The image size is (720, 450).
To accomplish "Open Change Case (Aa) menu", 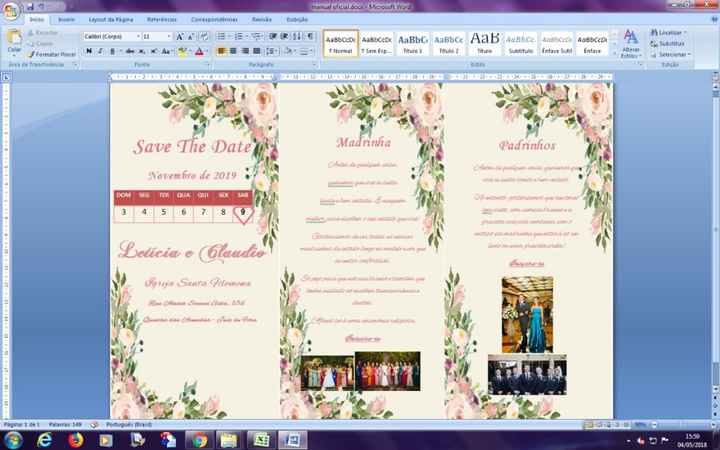I will [x=166, y=51].
